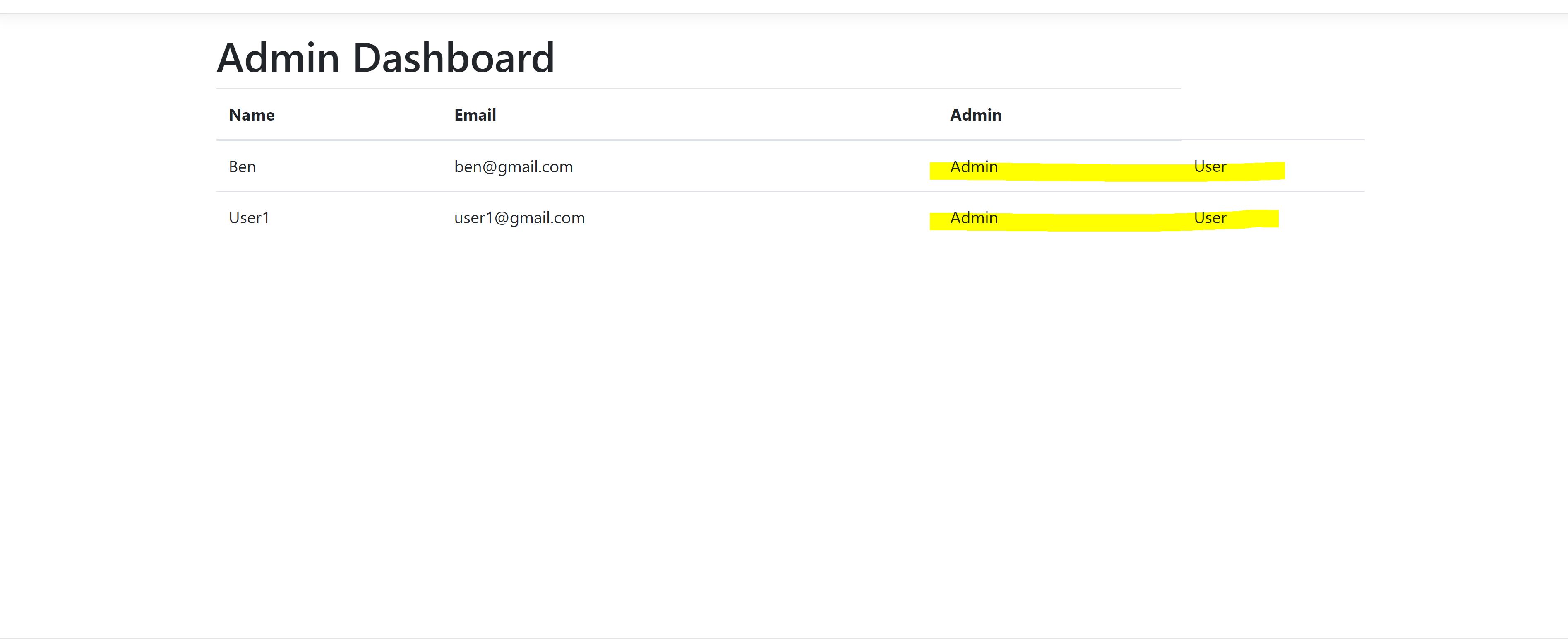Click the Admin column header
This screenshot has width=1568, height=644.
(x=976, y=115)
